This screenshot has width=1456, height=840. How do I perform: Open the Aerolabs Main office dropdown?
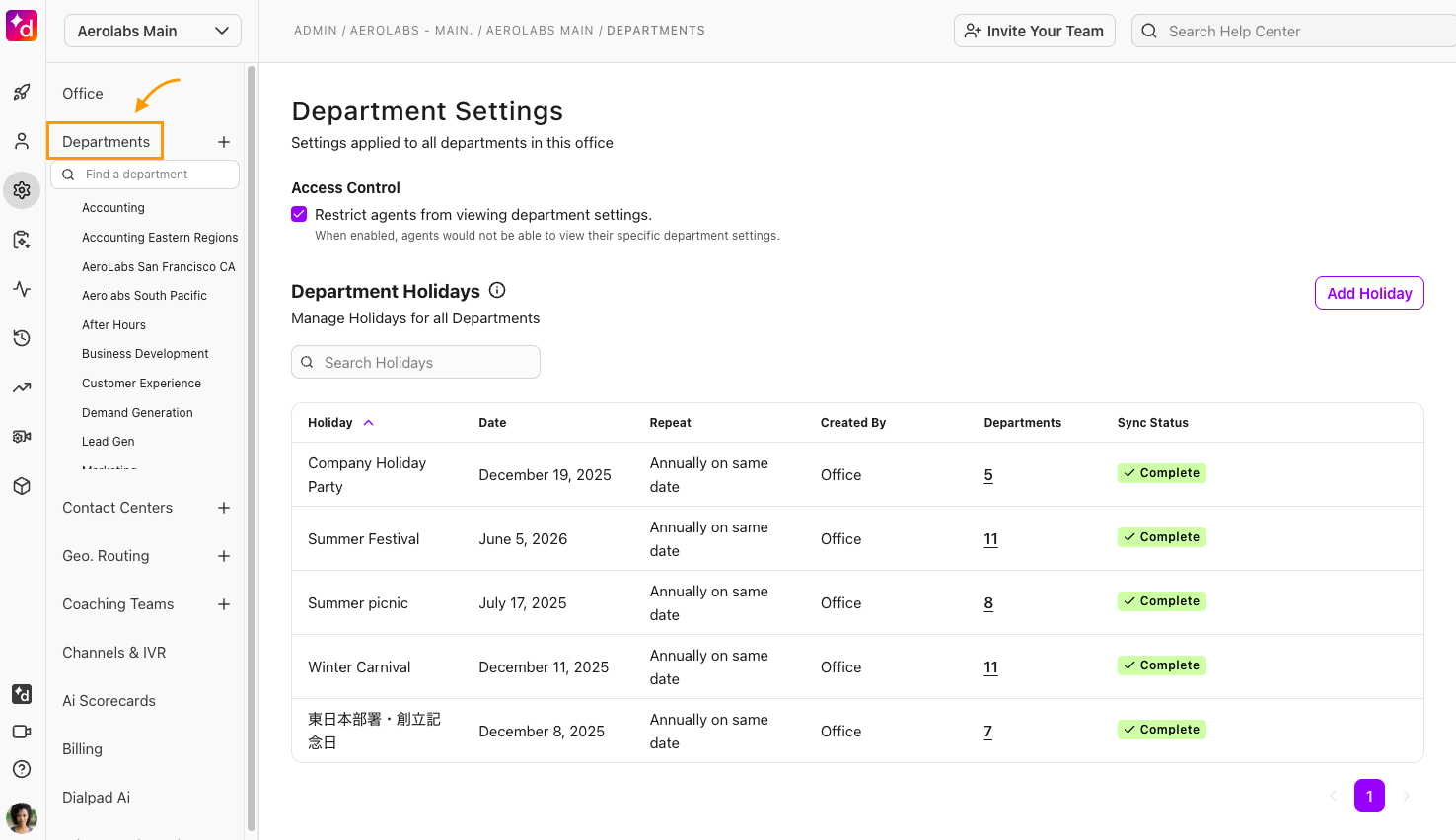click(x=153, y=31)
